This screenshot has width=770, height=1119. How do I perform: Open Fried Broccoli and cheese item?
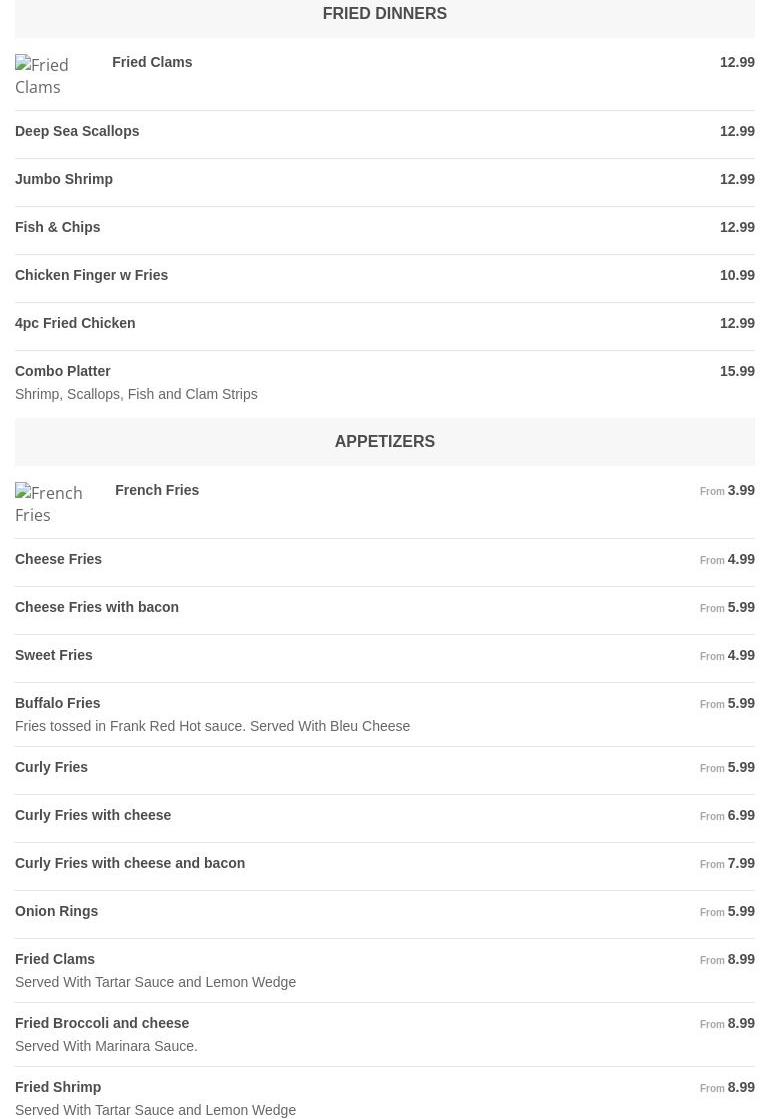pyautogui.click(x=102, y=1023)
